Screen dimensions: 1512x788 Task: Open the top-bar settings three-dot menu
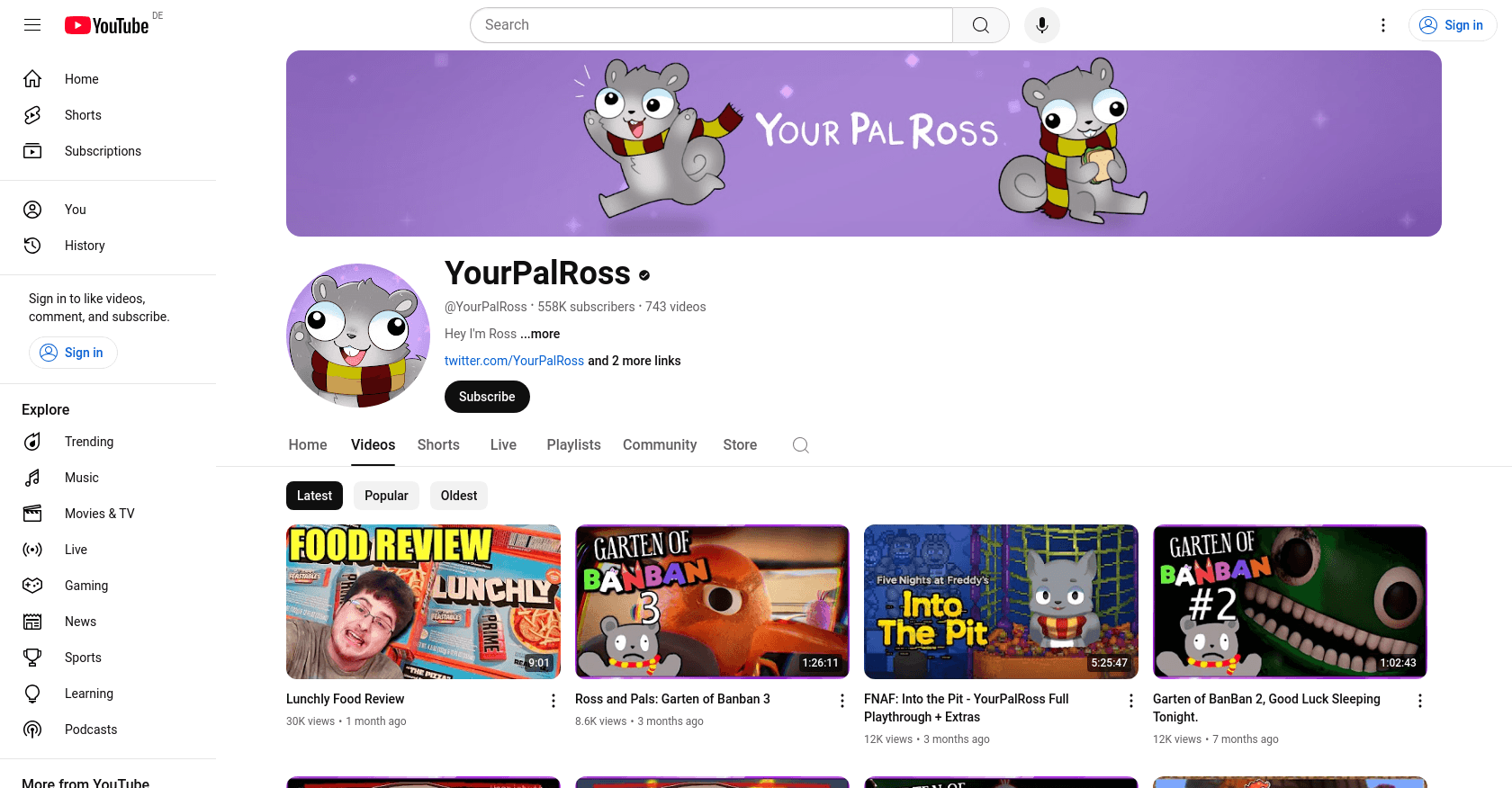coord(1383,25)
